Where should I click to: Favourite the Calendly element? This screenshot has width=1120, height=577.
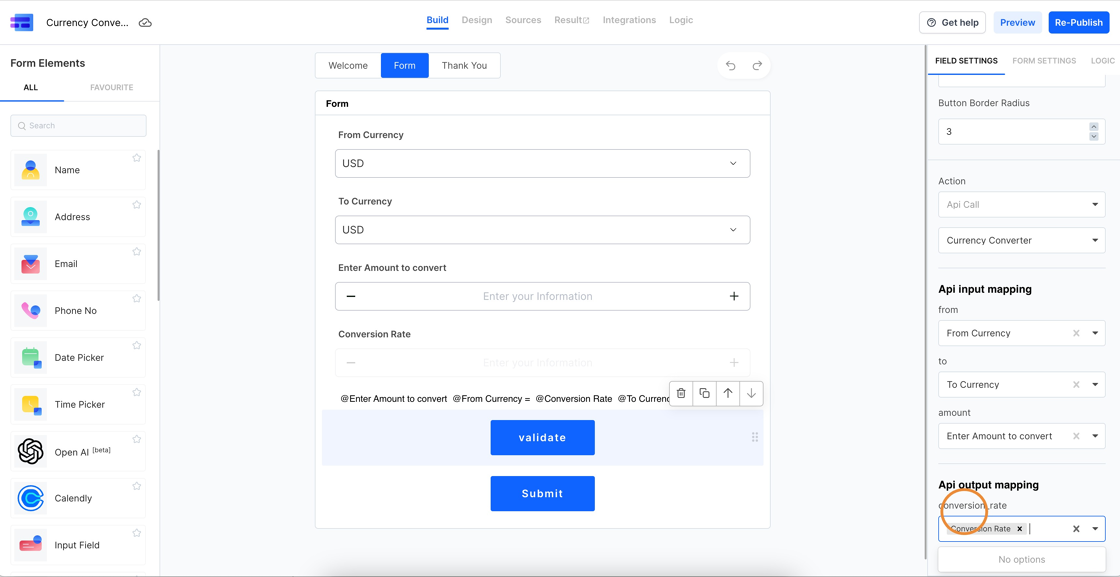click(x=137, y=485)
